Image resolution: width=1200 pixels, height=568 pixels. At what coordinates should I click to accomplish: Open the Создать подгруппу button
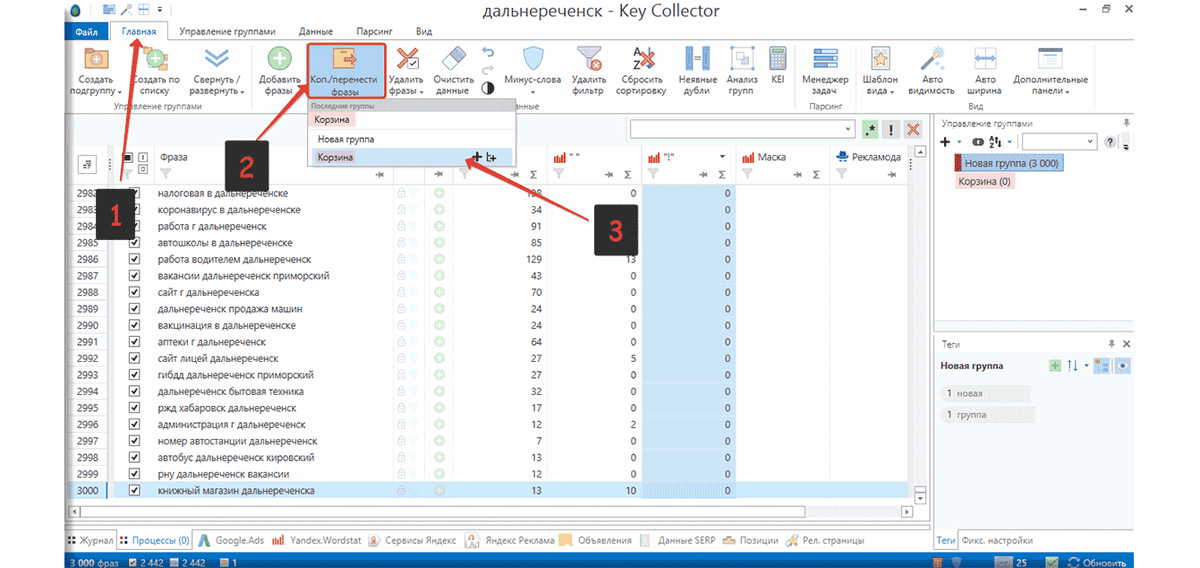tap(97, 71)
